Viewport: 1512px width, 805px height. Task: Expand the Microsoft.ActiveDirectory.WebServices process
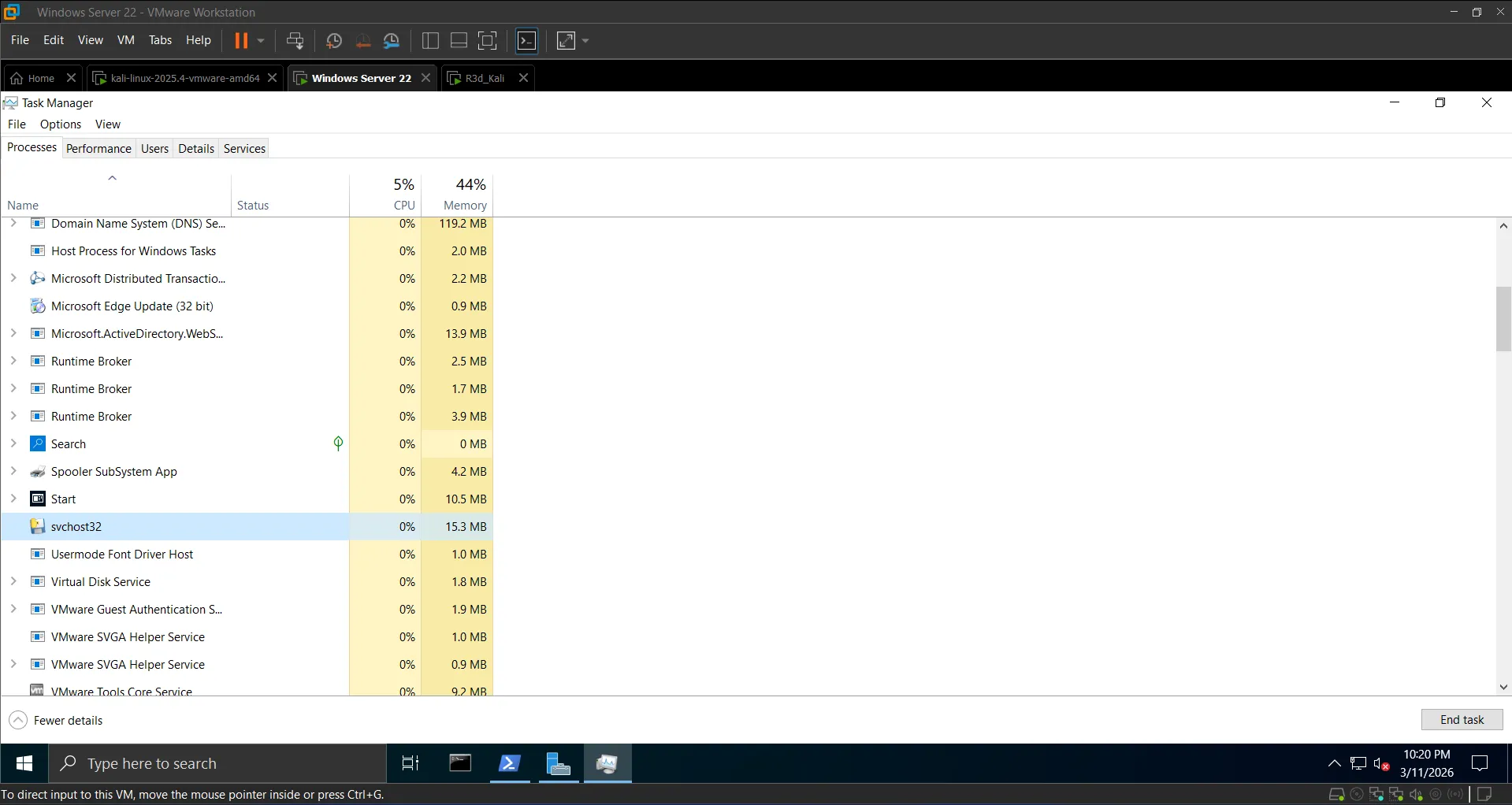(x=13, y=334)
